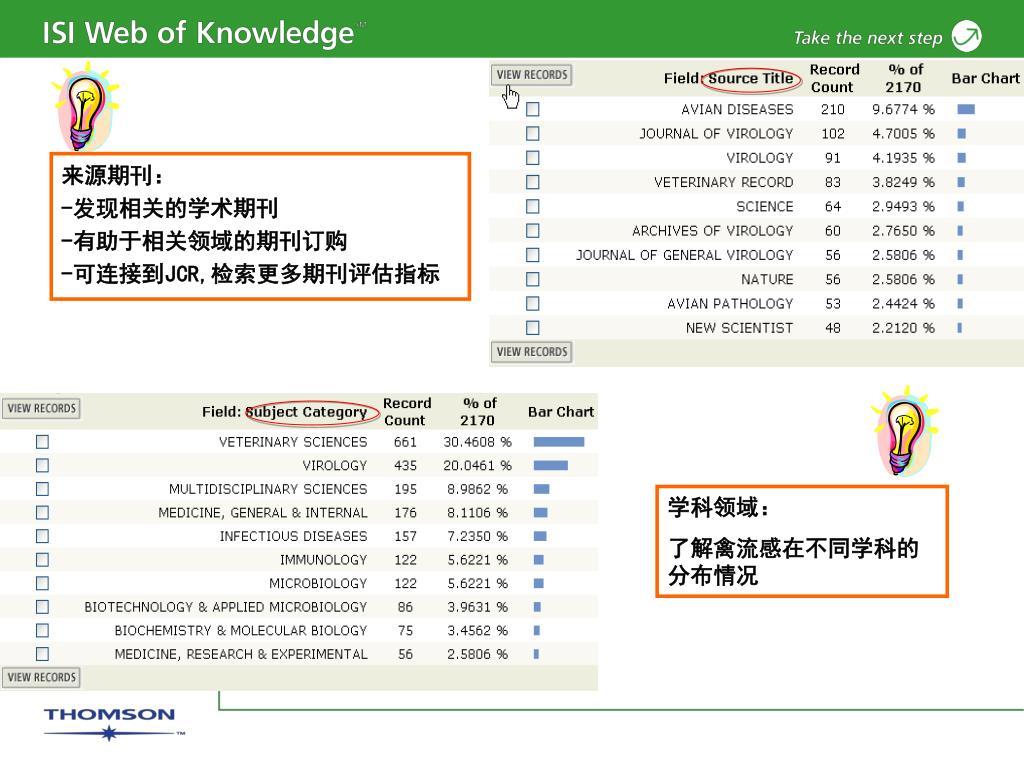The image size is (1024, 768).
Task: Click the MULTIDISCIPLINARY SCIENCES category name
Action: click(268, 489)
